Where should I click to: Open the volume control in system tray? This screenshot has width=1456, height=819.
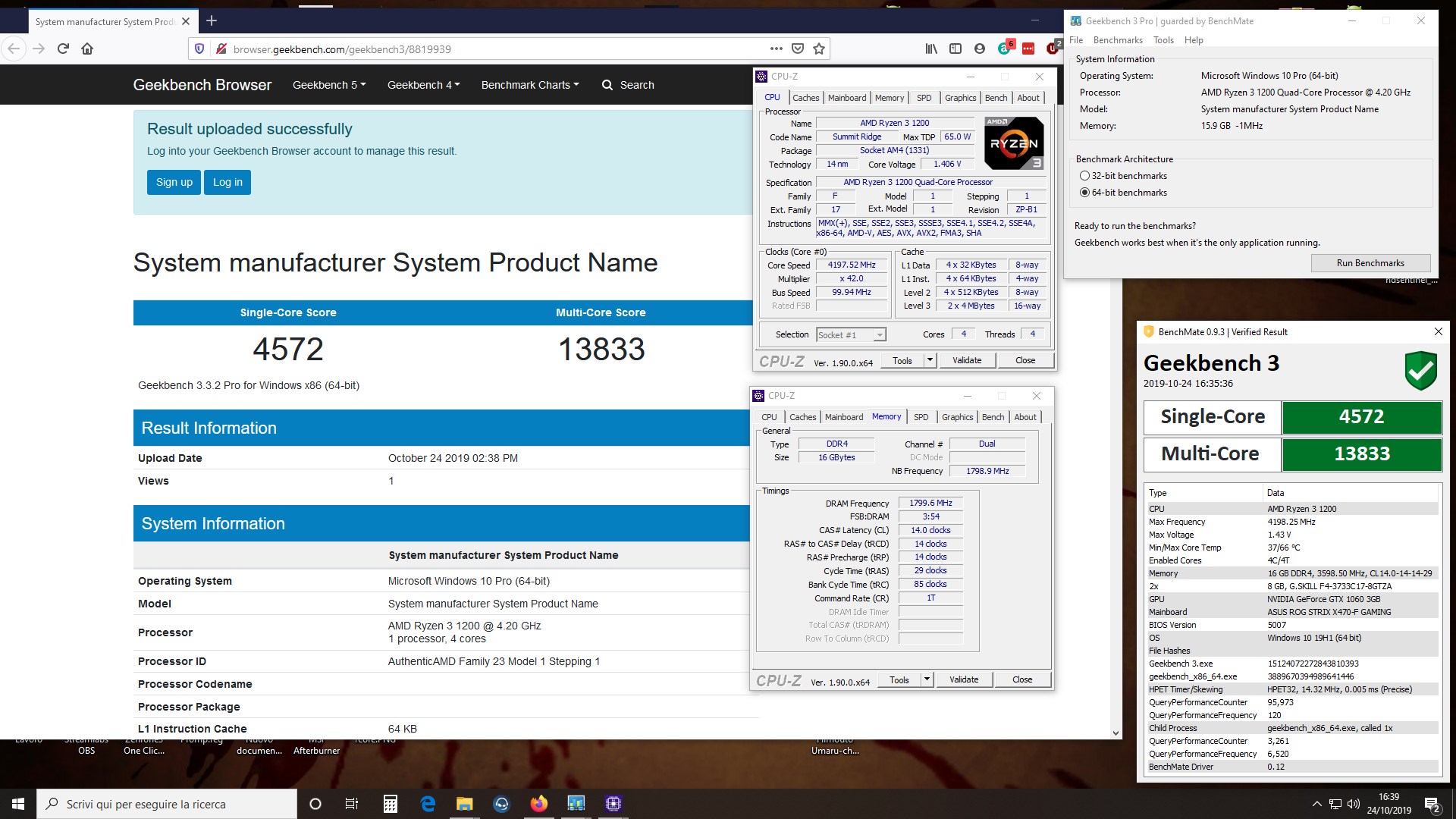[1354, 805]
